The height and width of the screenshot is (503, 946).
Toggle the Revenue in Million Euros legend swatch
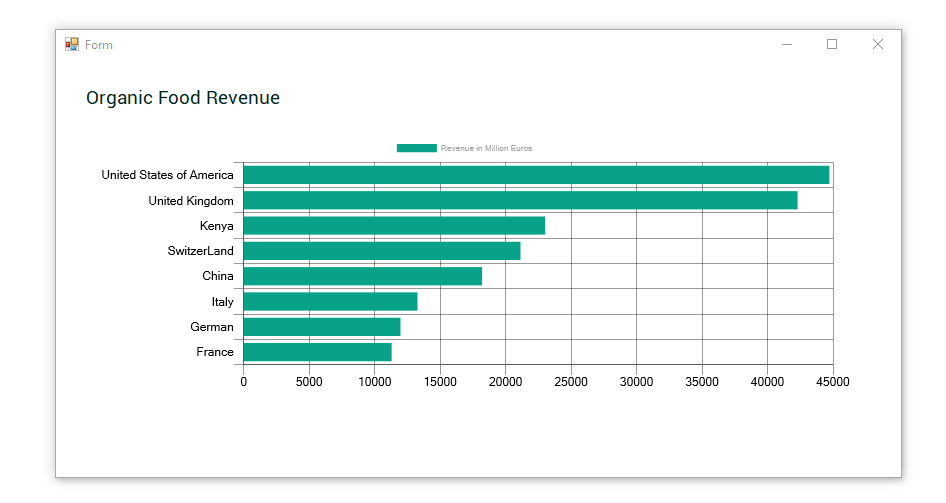pyautogui.click(x=416, y=148)
